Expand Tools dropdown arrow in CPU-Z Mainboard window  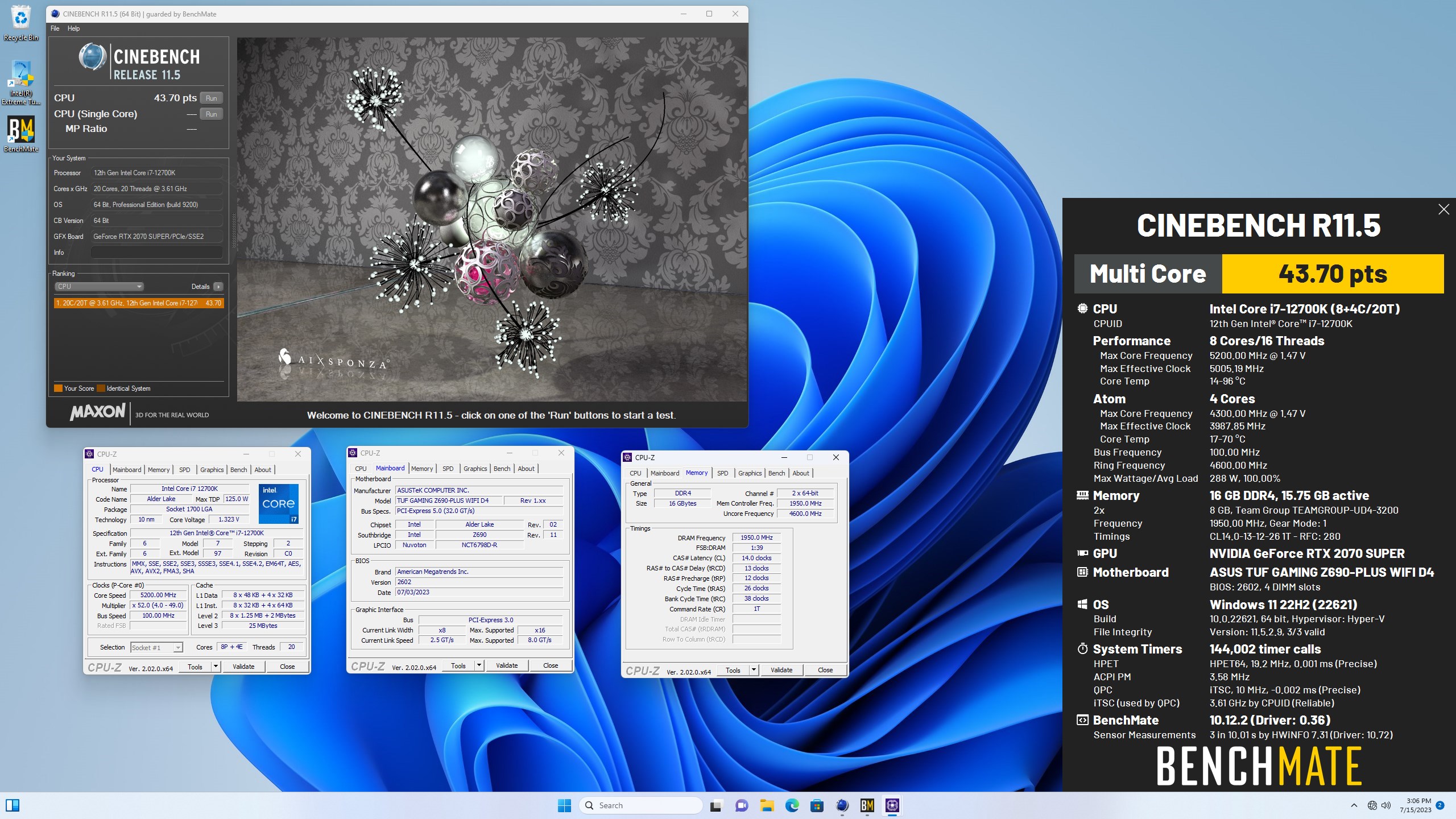coord(479,665)
